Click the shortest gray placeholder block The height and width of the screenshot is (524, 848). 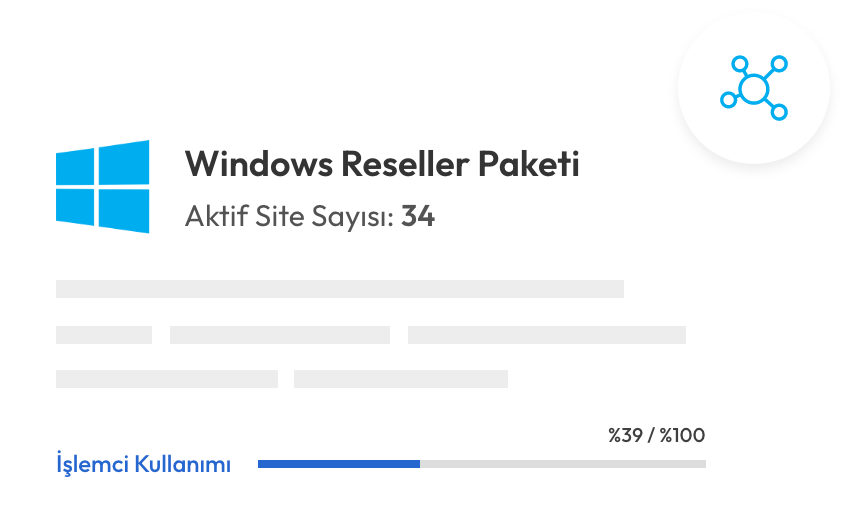tap(104, 335)
